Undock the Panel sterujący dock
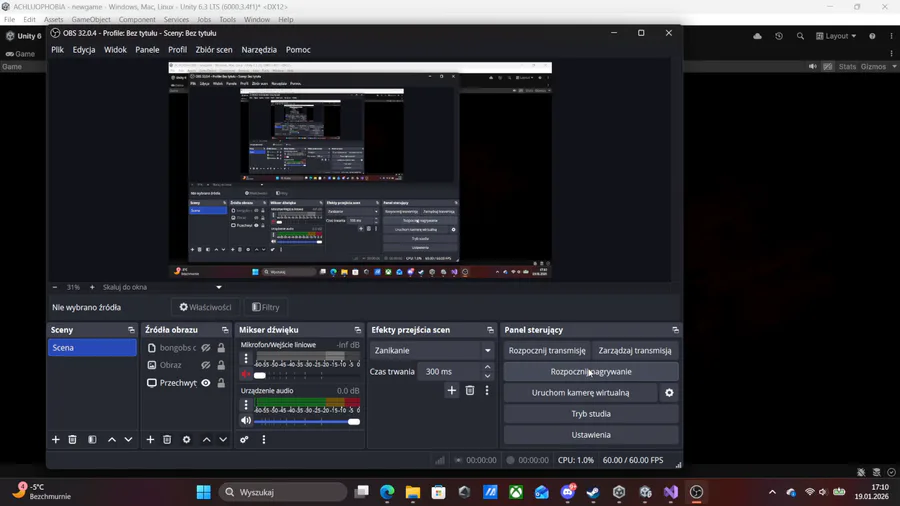The height and width of the screenshot is (506, 900). (675, 330)
